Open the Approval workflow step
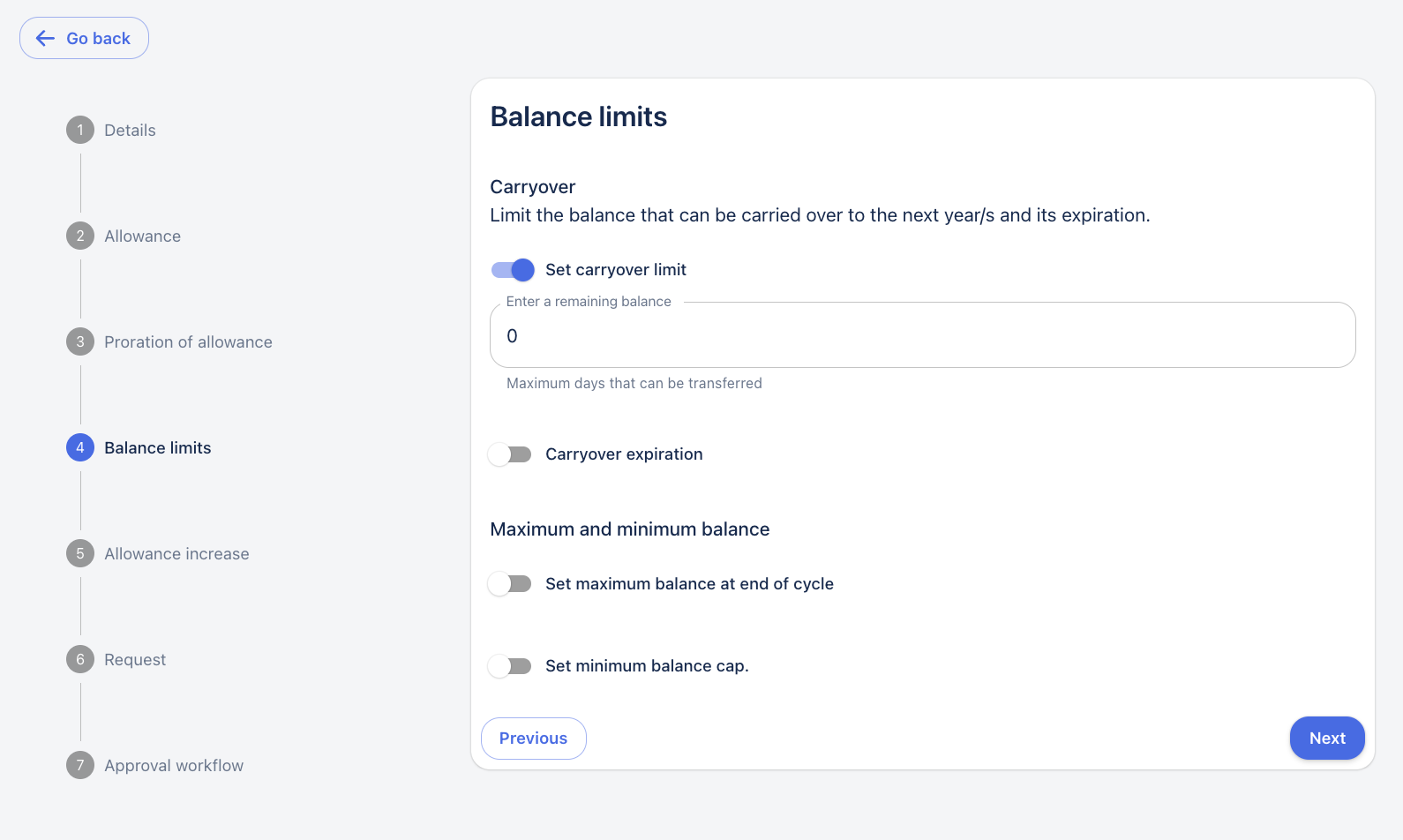 174,766
